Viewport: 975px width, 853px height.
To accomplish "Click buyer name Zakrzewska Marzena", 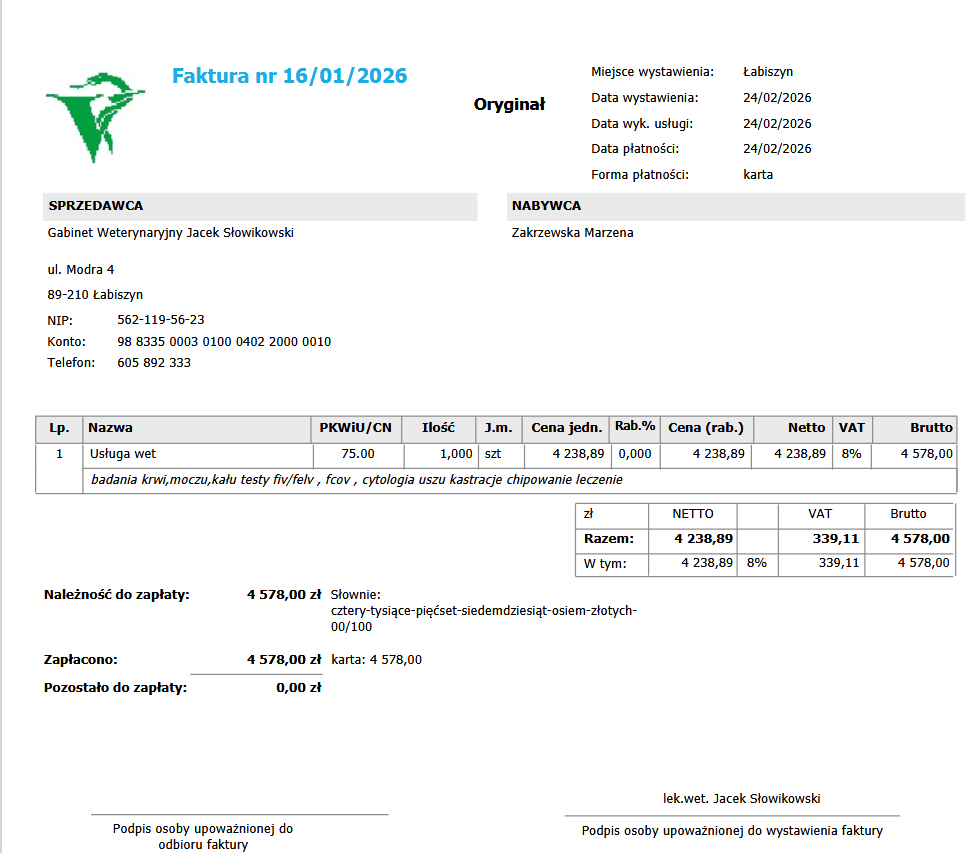I will click(x=573, y=233).
